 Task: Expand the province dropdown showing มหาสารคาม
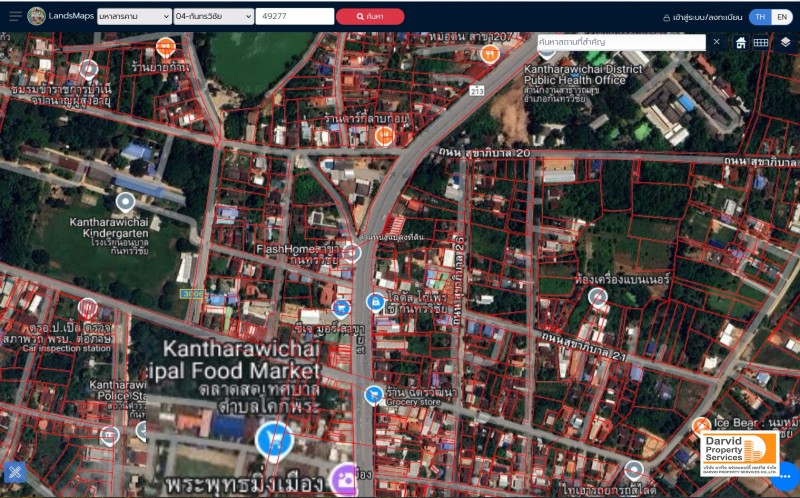[134, 17]
